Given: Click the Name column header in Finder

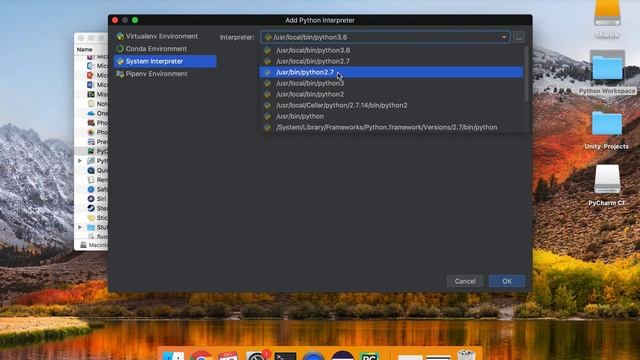Looking at the screenshot, I should point(84,49).
